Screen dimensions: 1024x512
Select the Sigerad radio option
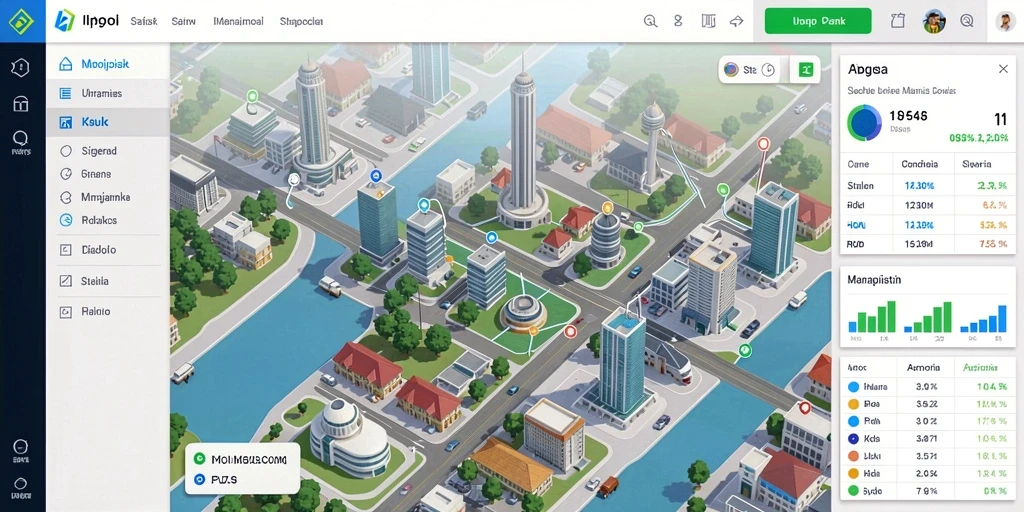point(89,151)
